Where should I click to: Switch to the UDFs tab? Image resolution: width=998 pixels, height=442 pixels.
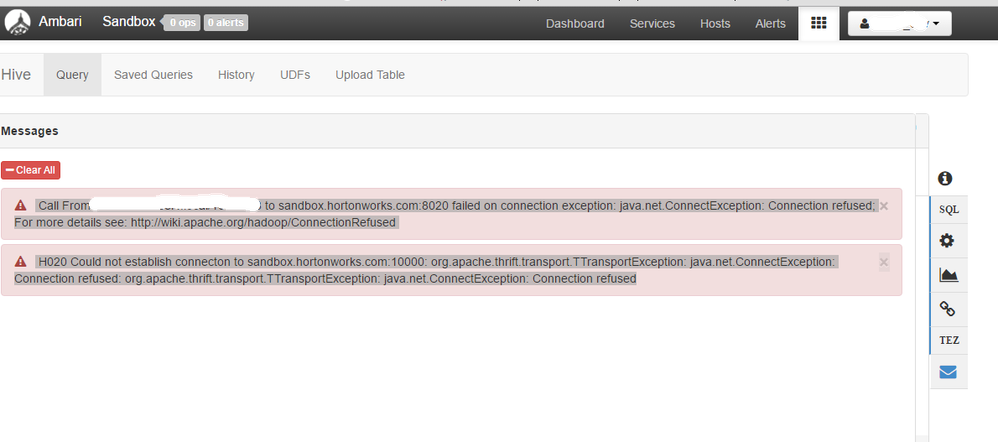(x=295, y=75)
